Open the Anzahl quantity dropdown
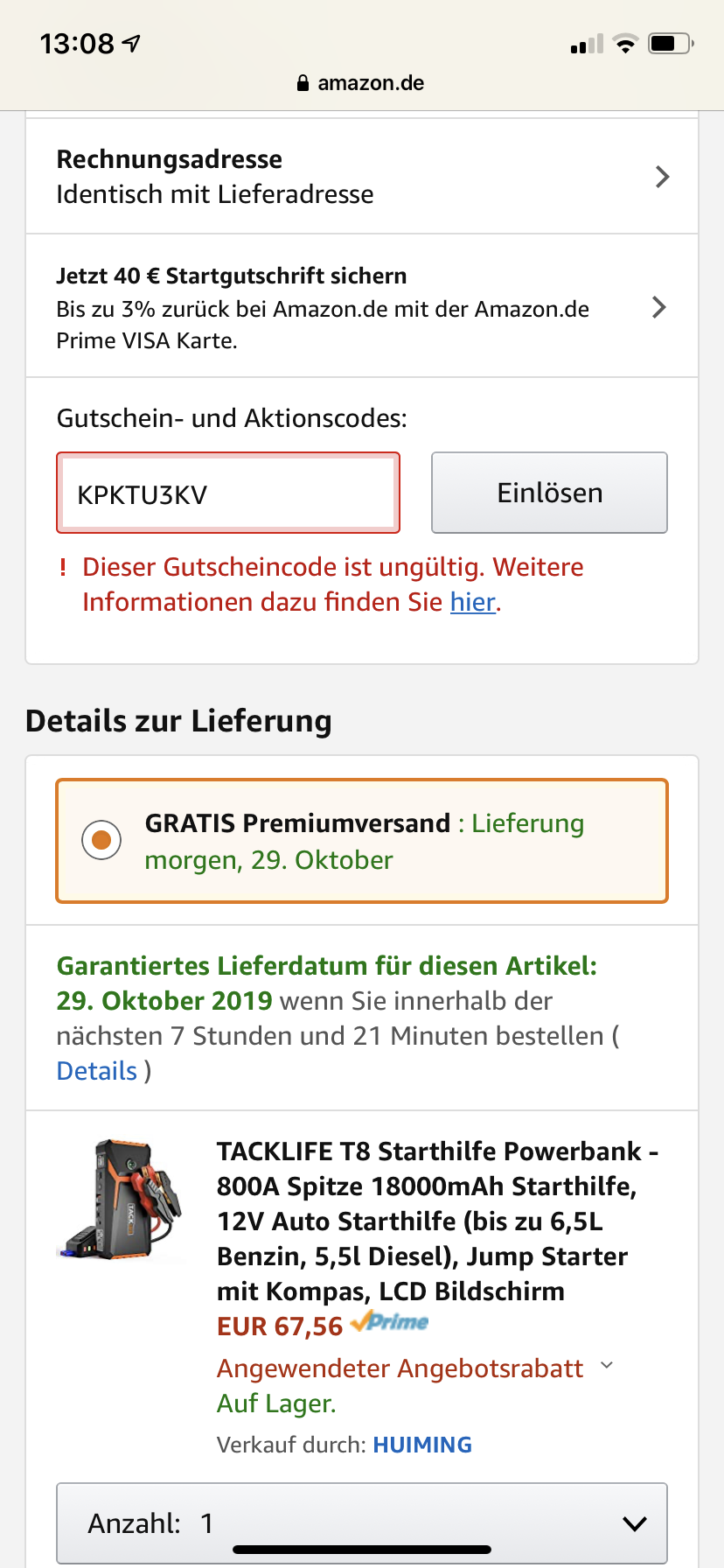This screenshot has width=724, height=1568. (362, 1522)
